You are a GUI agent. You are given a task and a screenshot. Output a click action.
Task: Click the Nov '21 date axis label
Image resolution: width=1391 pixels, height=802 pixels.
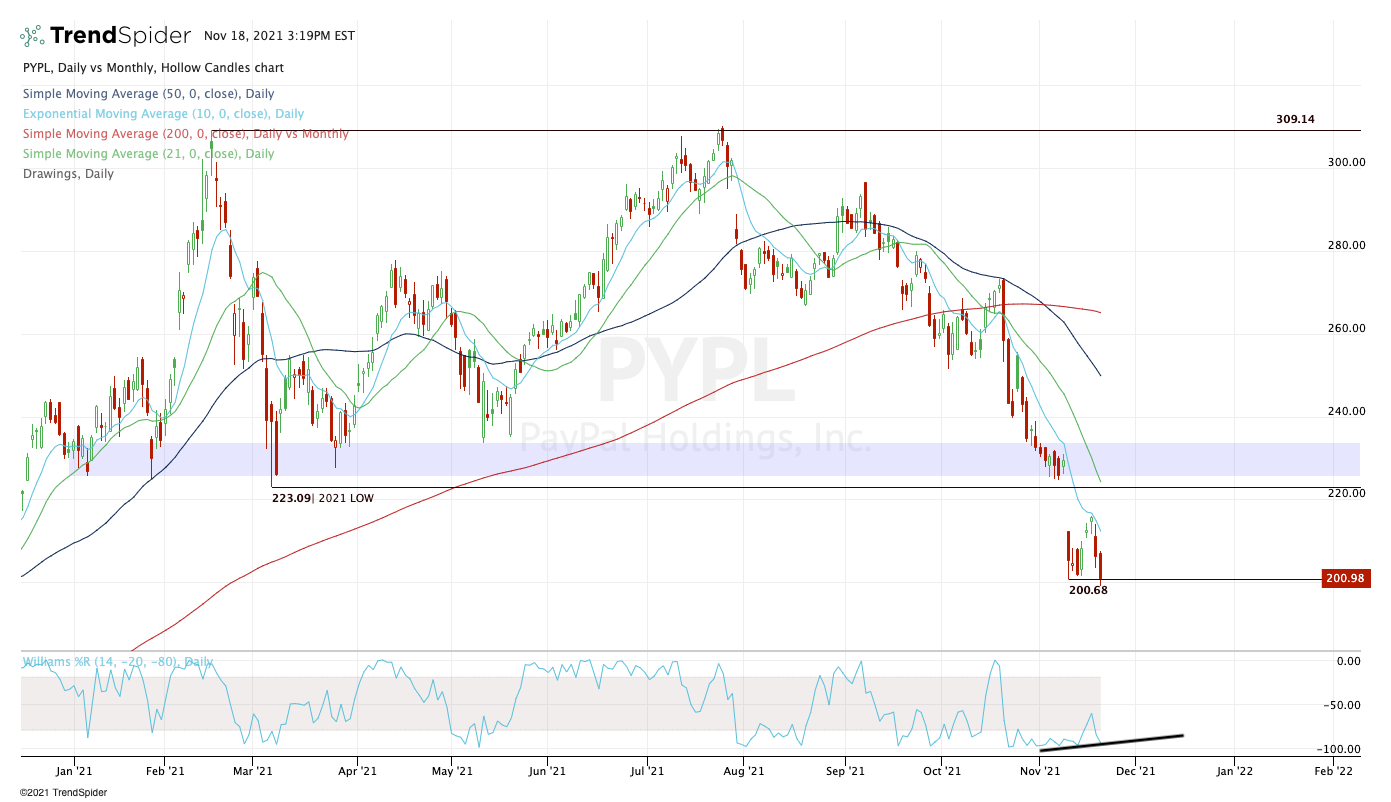click(1039, 771)
